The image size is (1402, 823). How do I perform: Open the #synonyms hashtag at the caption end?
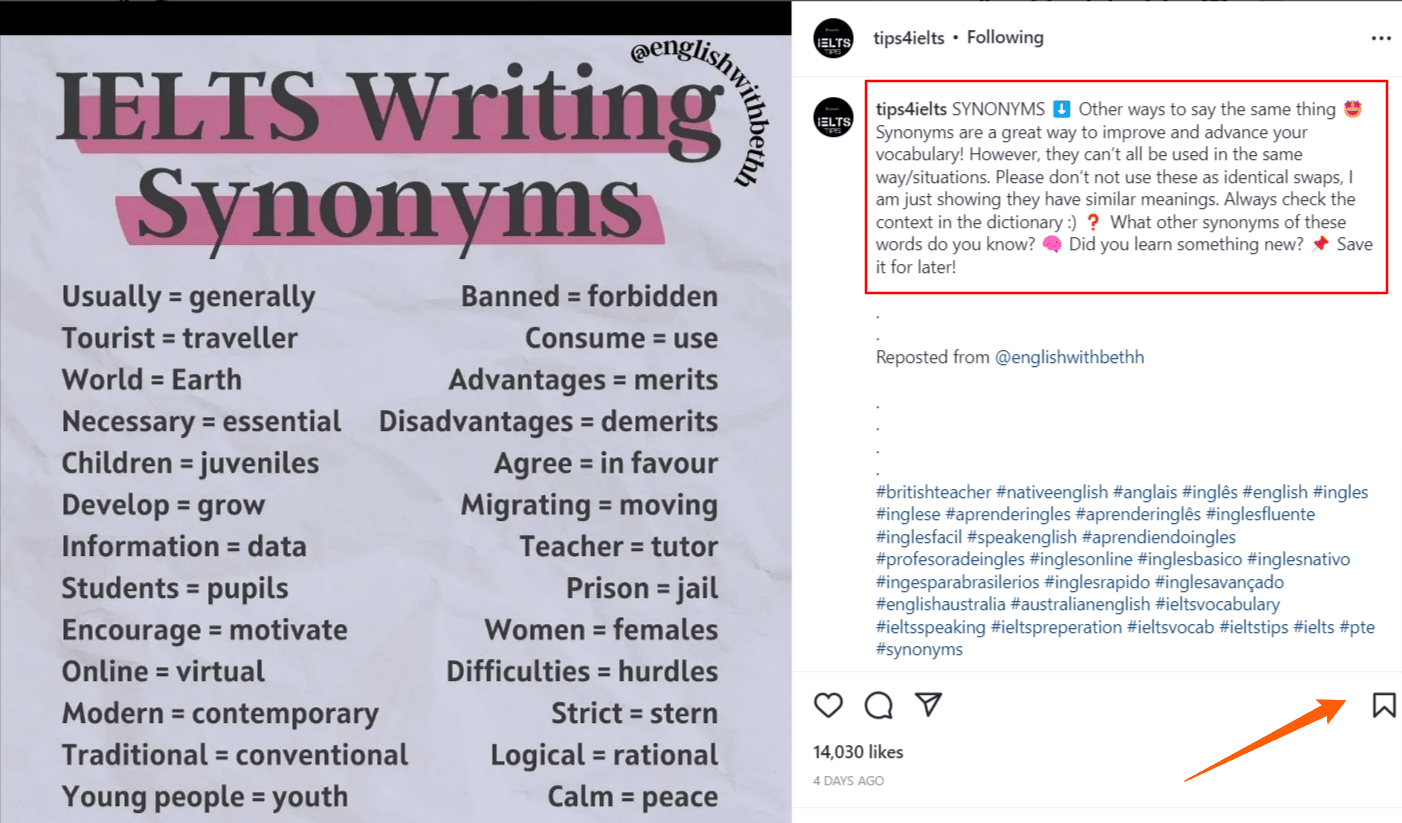(918, 649)
